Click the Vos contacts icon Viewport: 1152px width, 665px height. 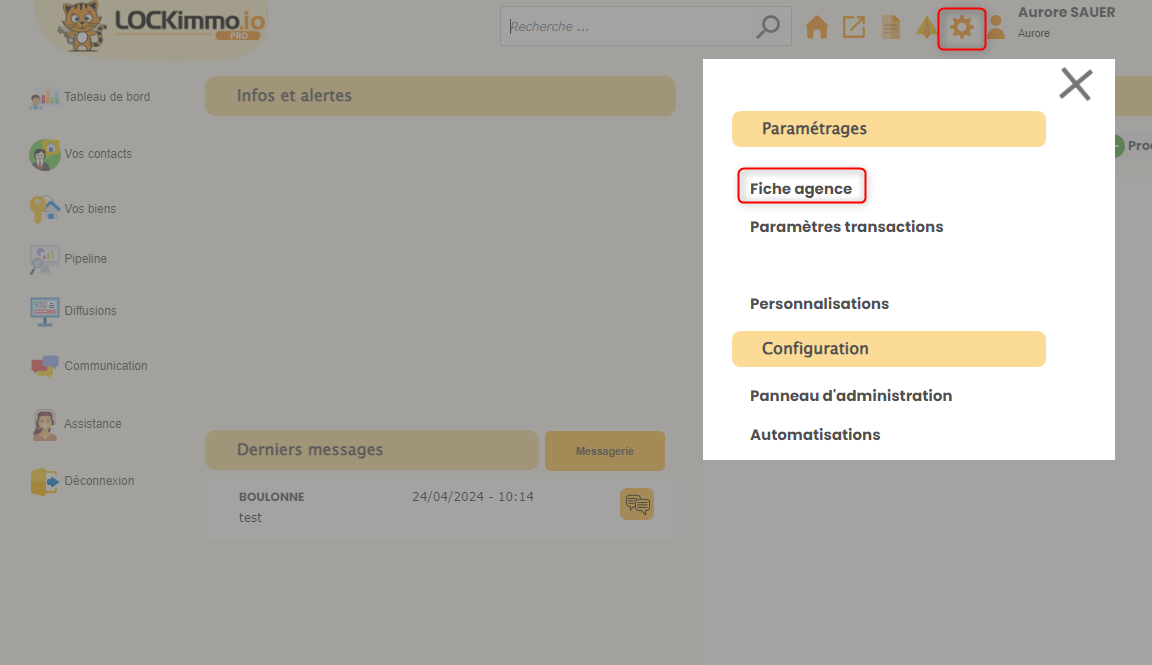pyautogui.click(x=45, y=154)
